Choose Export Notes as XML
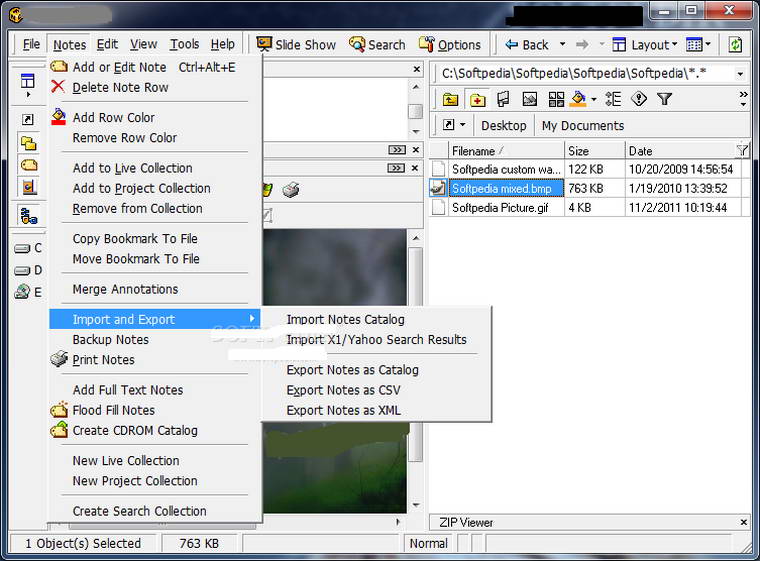The width and height of the screenshot is (760, 561). 377,410
